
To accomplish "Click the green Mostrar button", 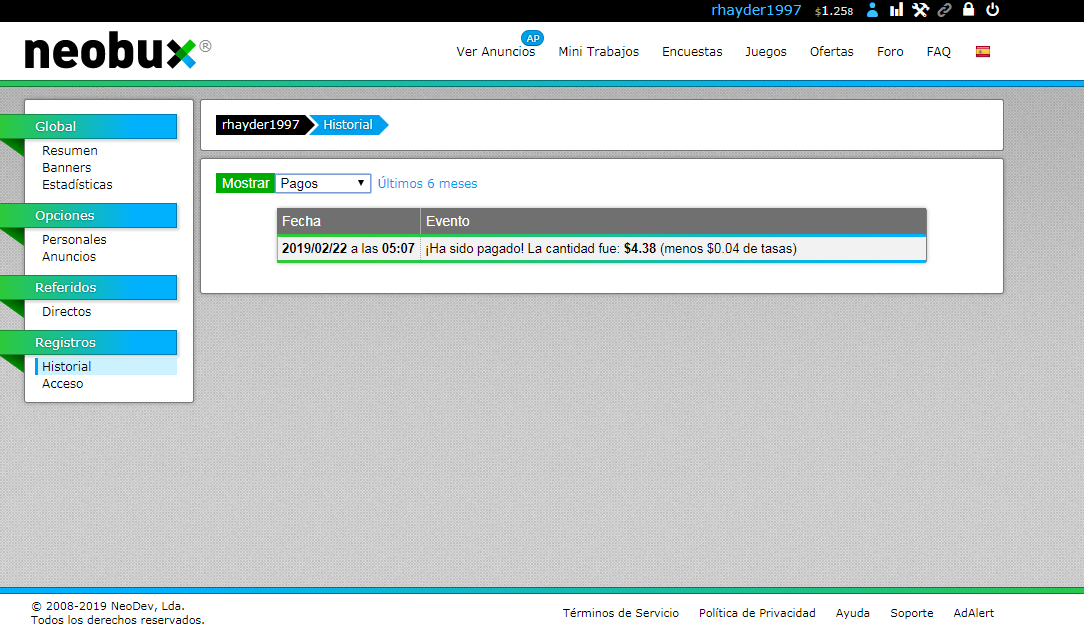I will [245, 183].
